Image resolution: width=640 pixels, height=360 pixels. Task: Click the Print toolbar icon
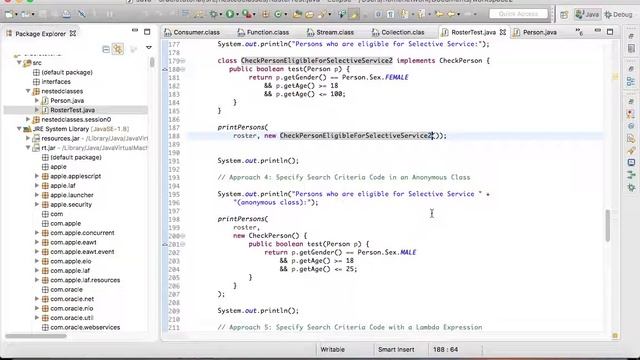click(x=66, y=14)
